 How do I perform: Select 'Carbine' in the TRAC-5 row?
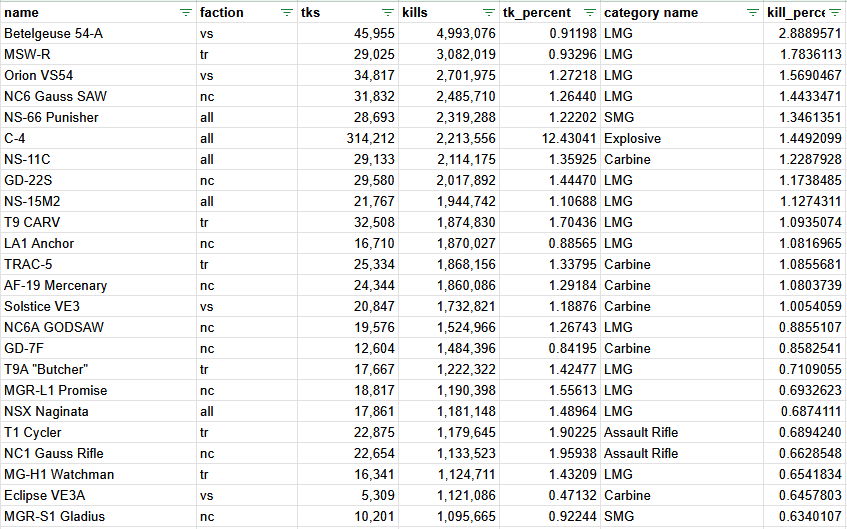(682, 265)
